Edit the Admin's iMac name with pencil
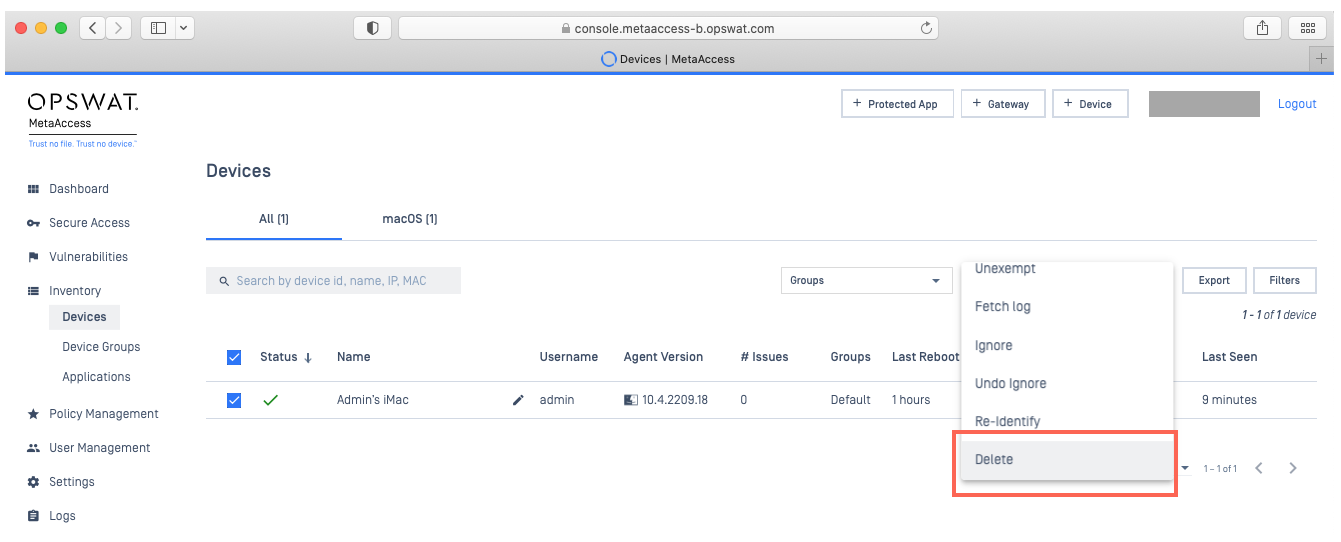The image size is (1341, 542). [x=518, y=400]
